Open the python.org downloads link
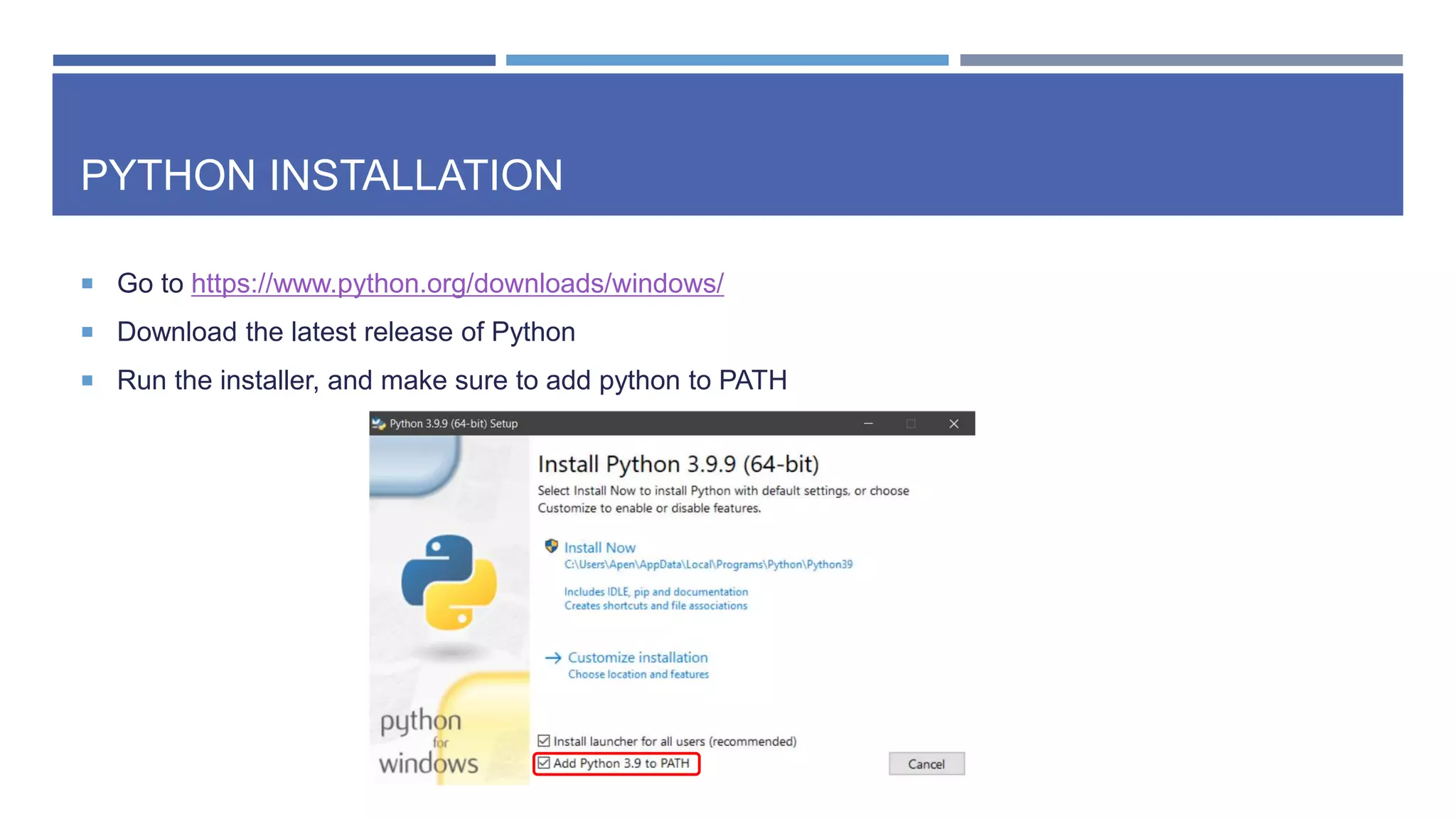This screenshot has width=1456, height=819. pos(457,284)
